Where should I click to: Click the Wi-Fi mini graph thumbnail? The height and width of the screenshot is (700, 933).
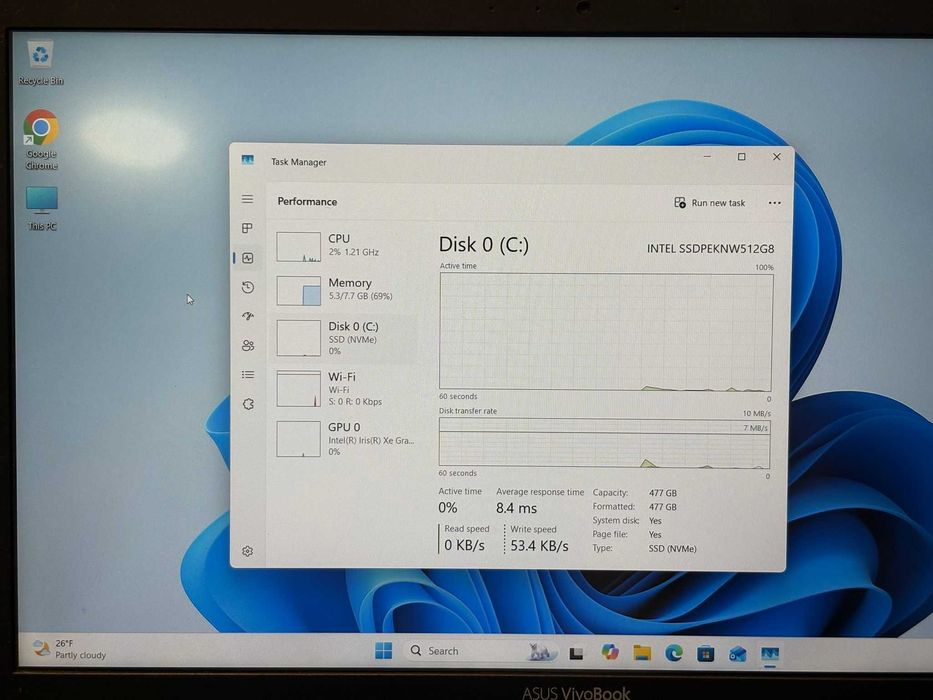coord(299,389)
